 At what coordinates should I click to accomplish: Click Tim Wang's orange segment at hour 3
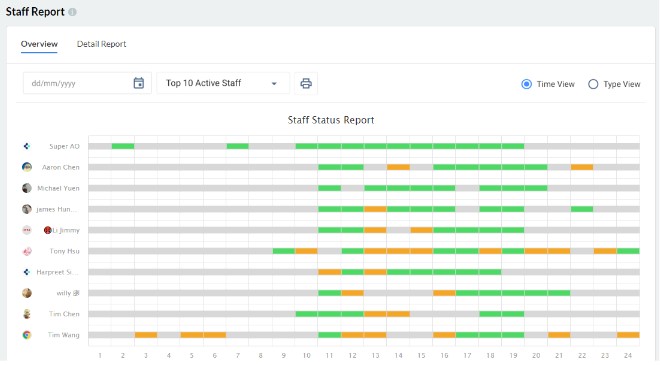[x=146, y=335]
